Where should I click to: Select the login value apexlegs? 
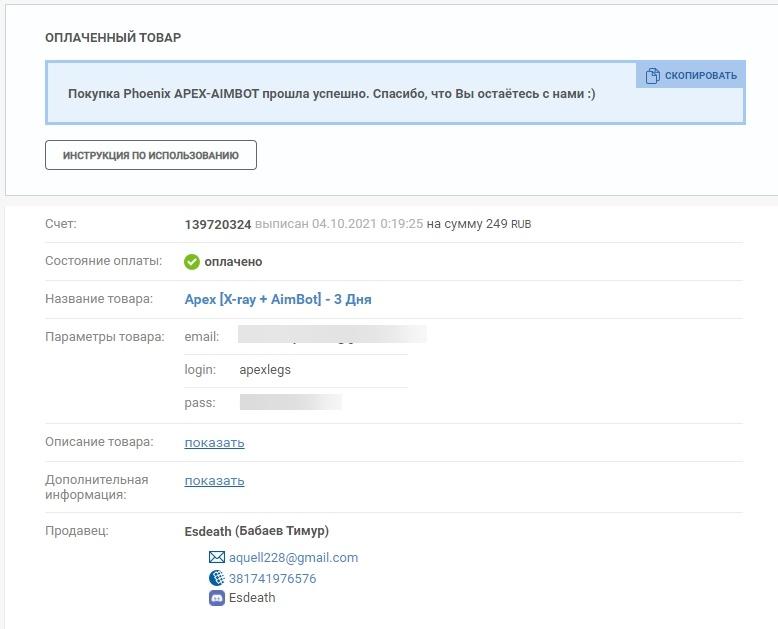click(x=265, y=369)
